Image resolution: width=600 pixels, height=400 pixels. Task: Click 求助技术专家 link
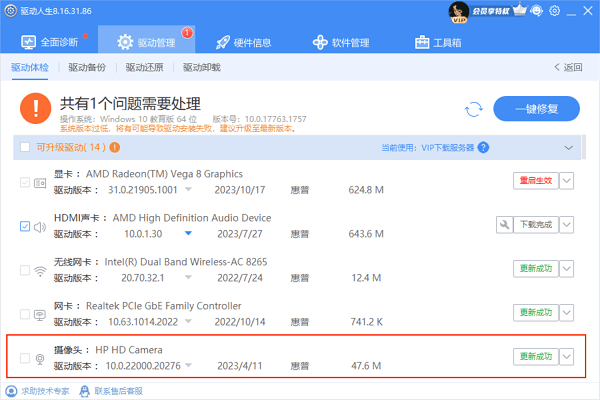coord(45,391)
